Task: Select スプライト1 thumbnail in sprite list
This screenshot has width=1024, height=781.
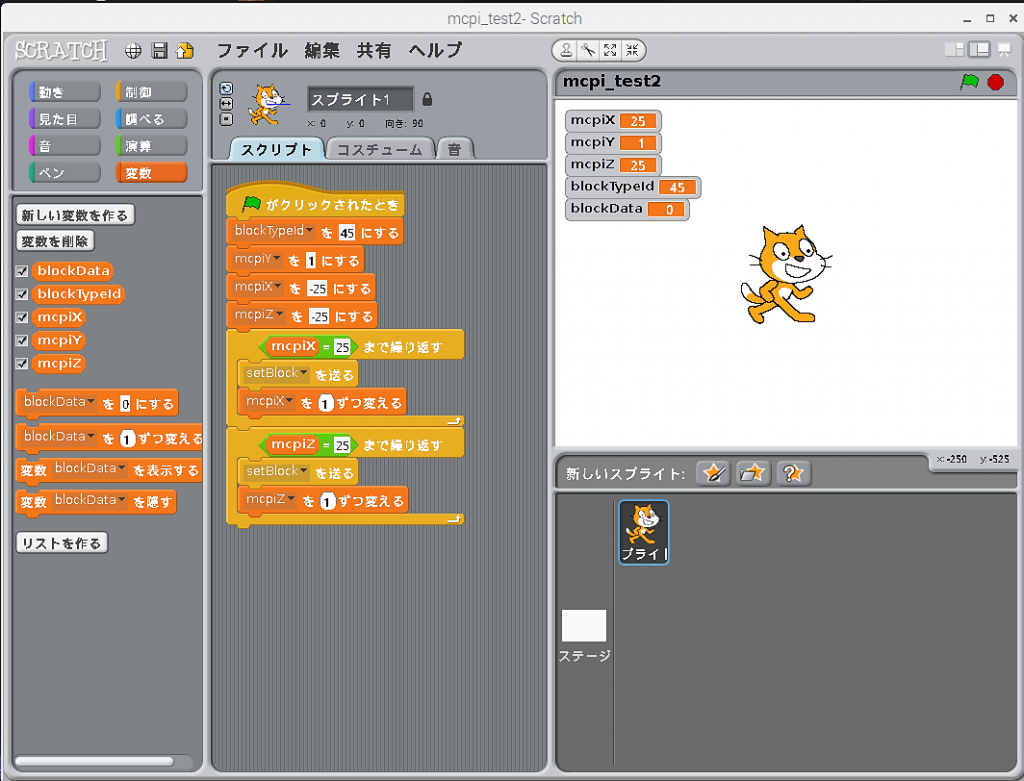Action: pos(644,532)
